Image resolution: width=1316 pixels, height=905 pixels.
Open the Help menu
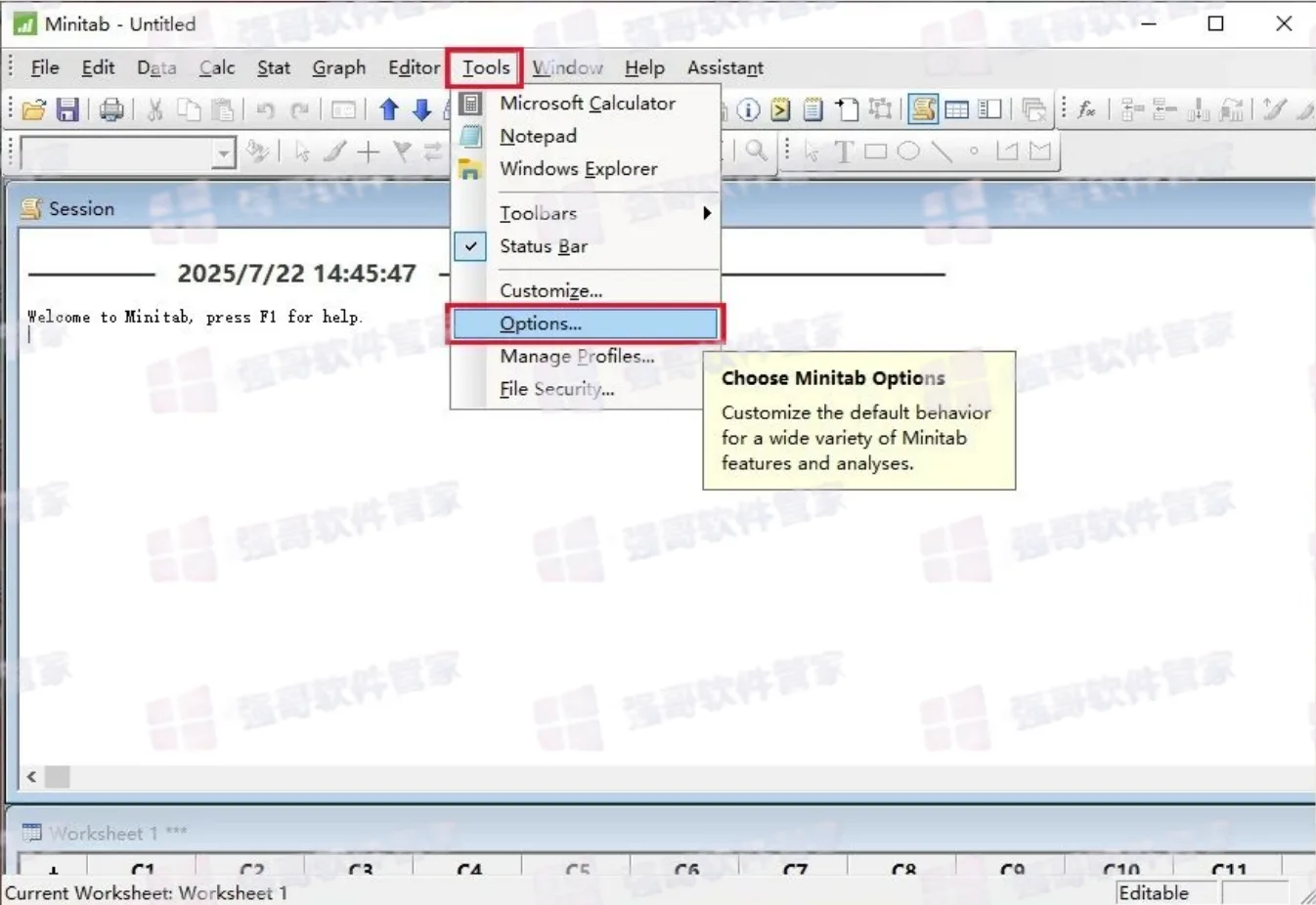pyautogui.click(x=644, y=67)
